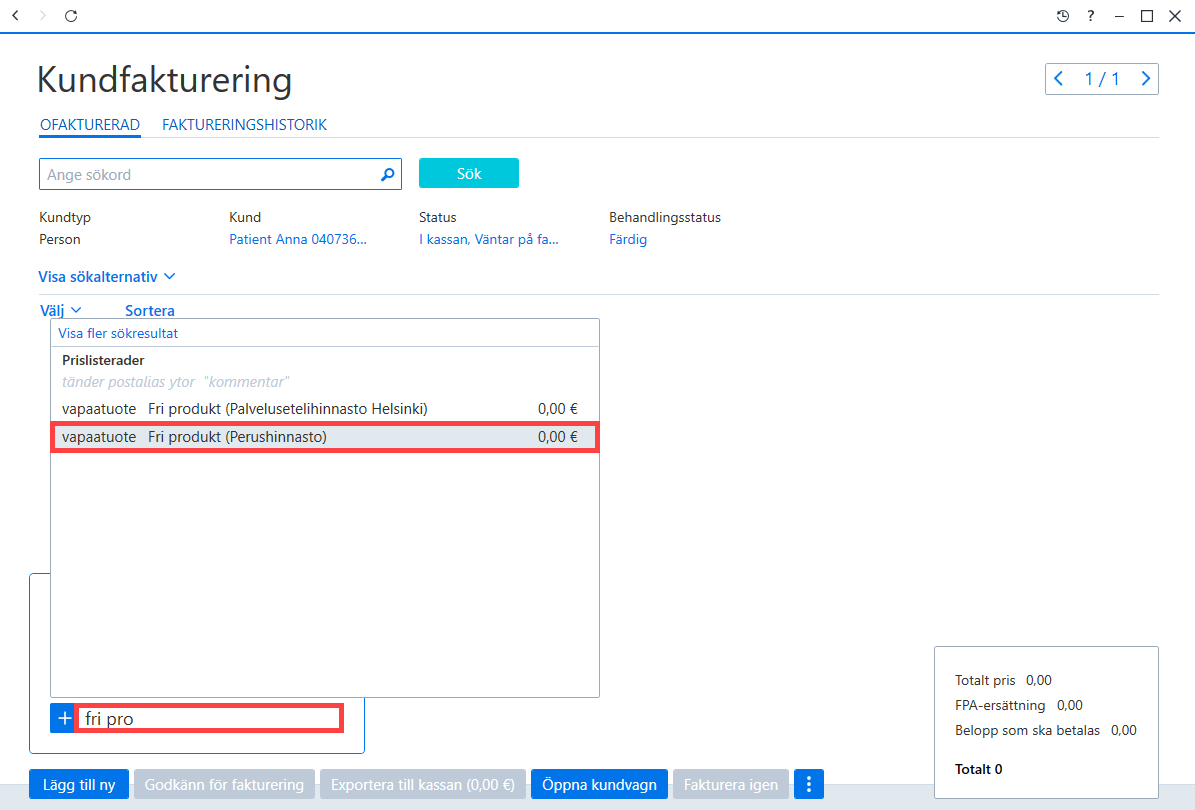Click the tänder postalias ytor hint text
This screenshot has height=810, width=1195.
click(x=176, y=382)
